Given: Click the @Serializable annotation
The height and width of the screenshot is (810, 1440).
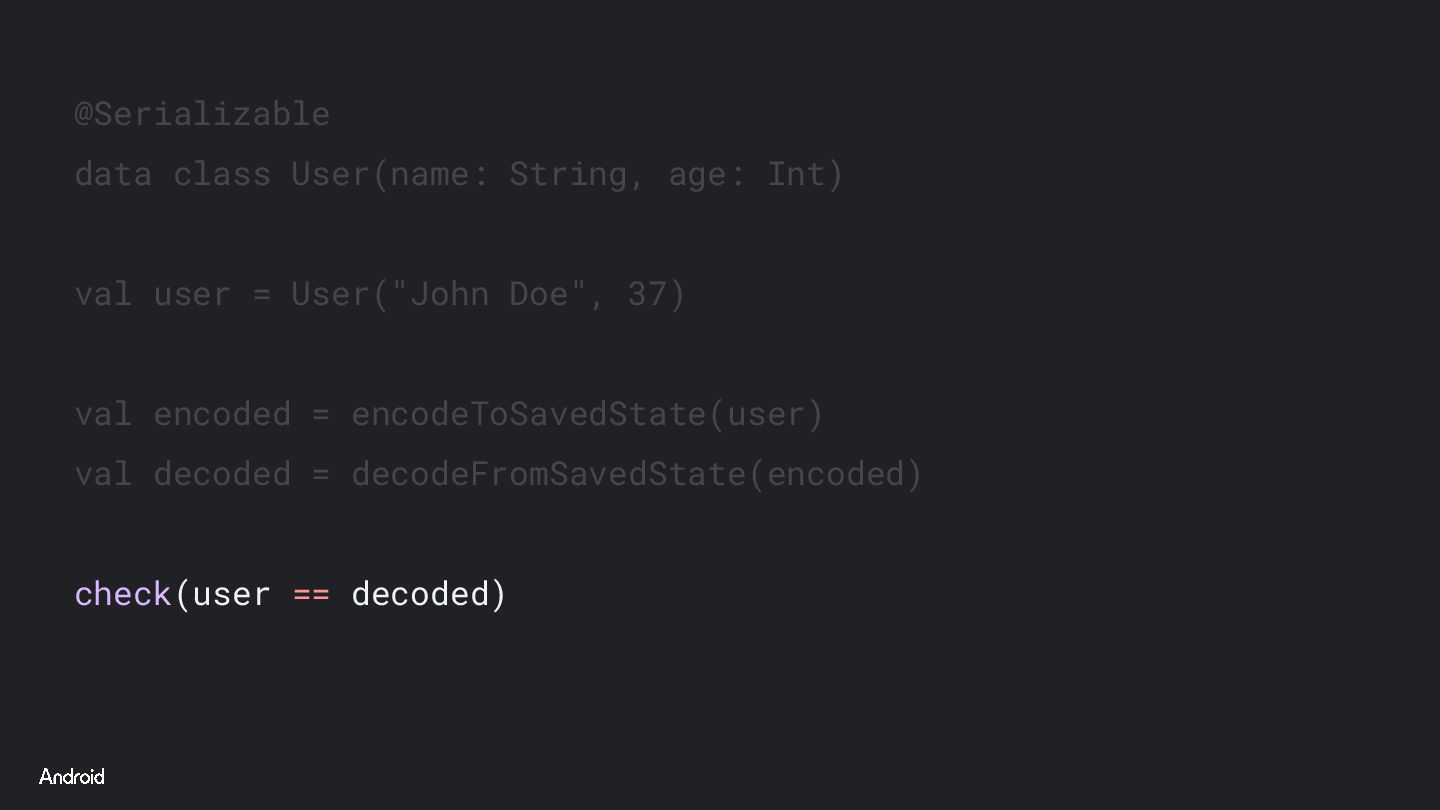Looking at the screenshot, I should (x=202, y=114).
